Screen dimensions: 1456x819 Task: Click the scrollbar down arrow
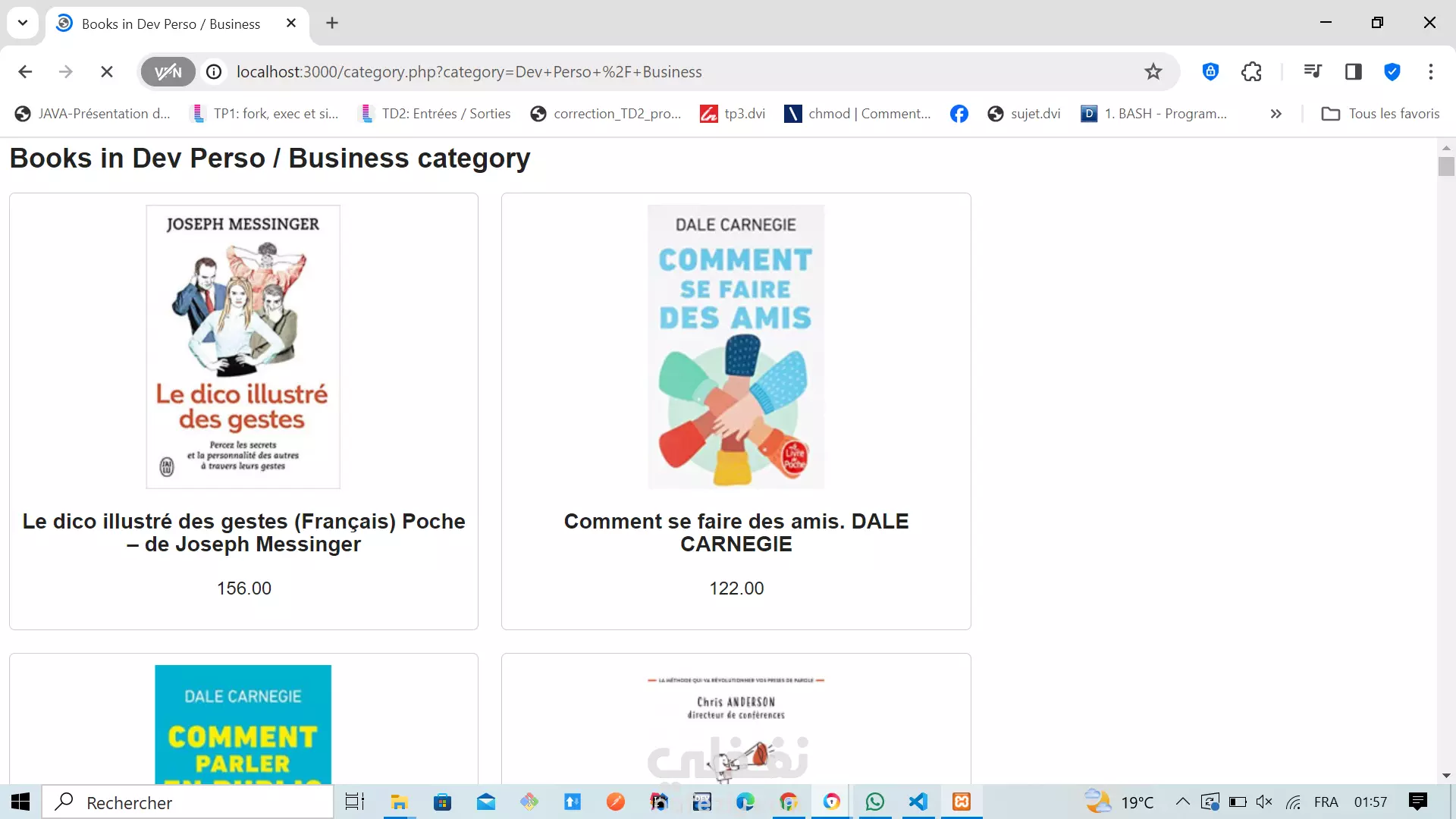click(x=1446, y=776)
